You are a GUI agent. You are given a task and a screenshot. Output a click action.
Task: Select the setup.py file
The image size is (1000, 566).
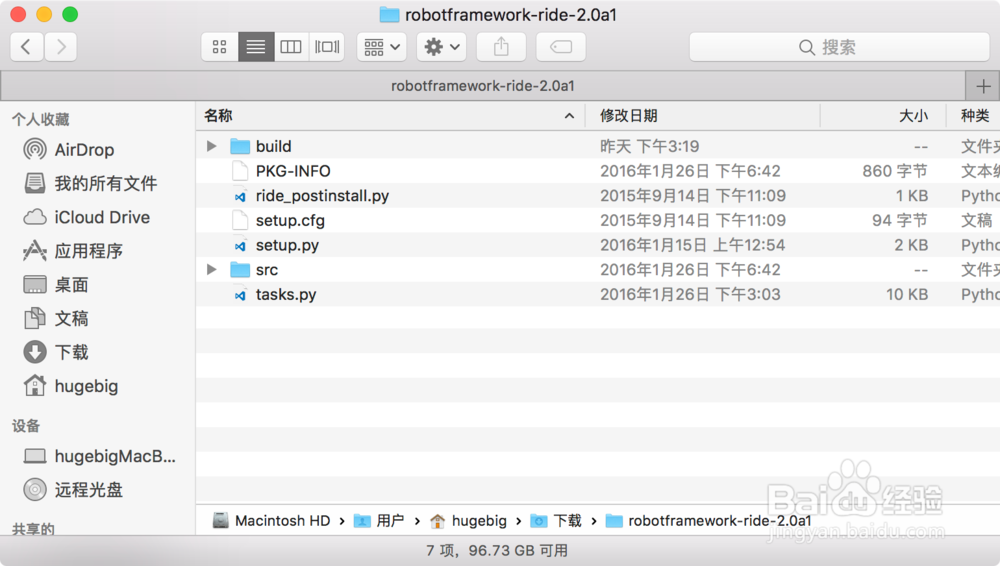(x=598, y=245)
